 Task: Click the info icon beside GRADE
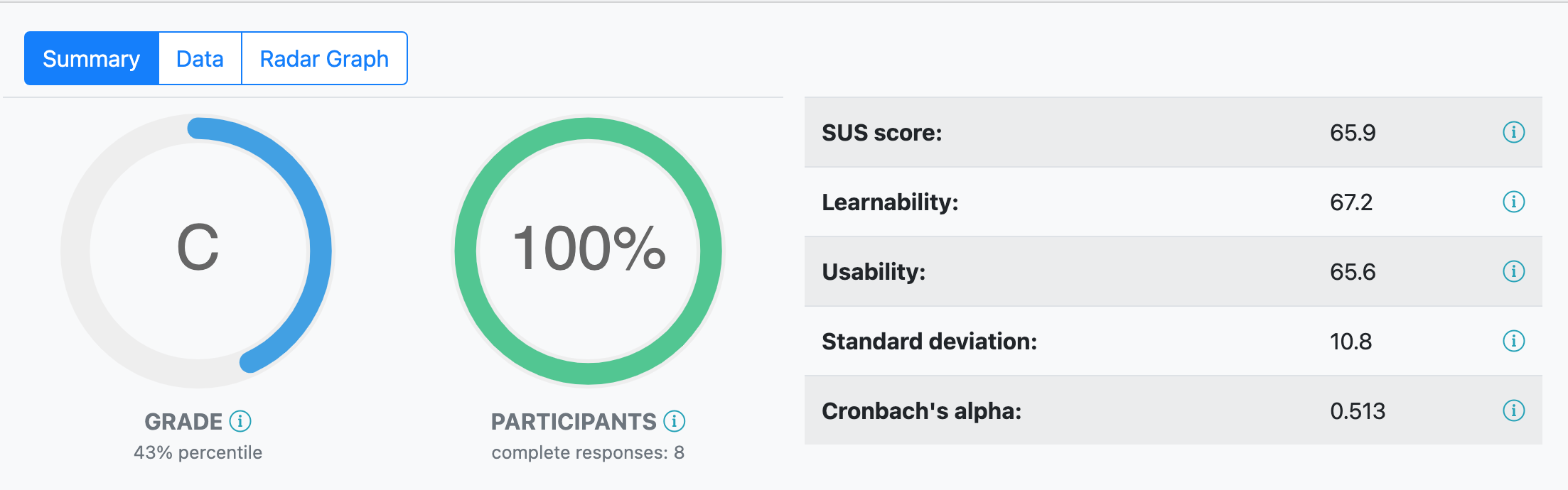tap(240, 421)
